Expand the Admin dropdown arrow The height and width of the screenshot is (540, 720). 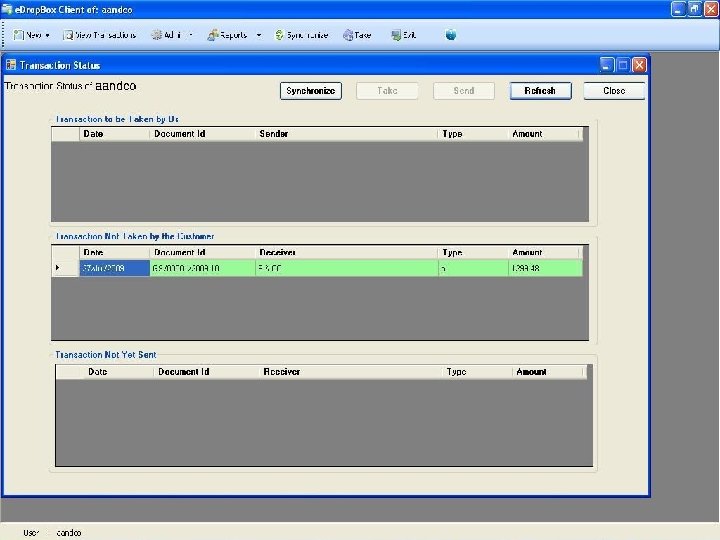click(x=191, y=35)
